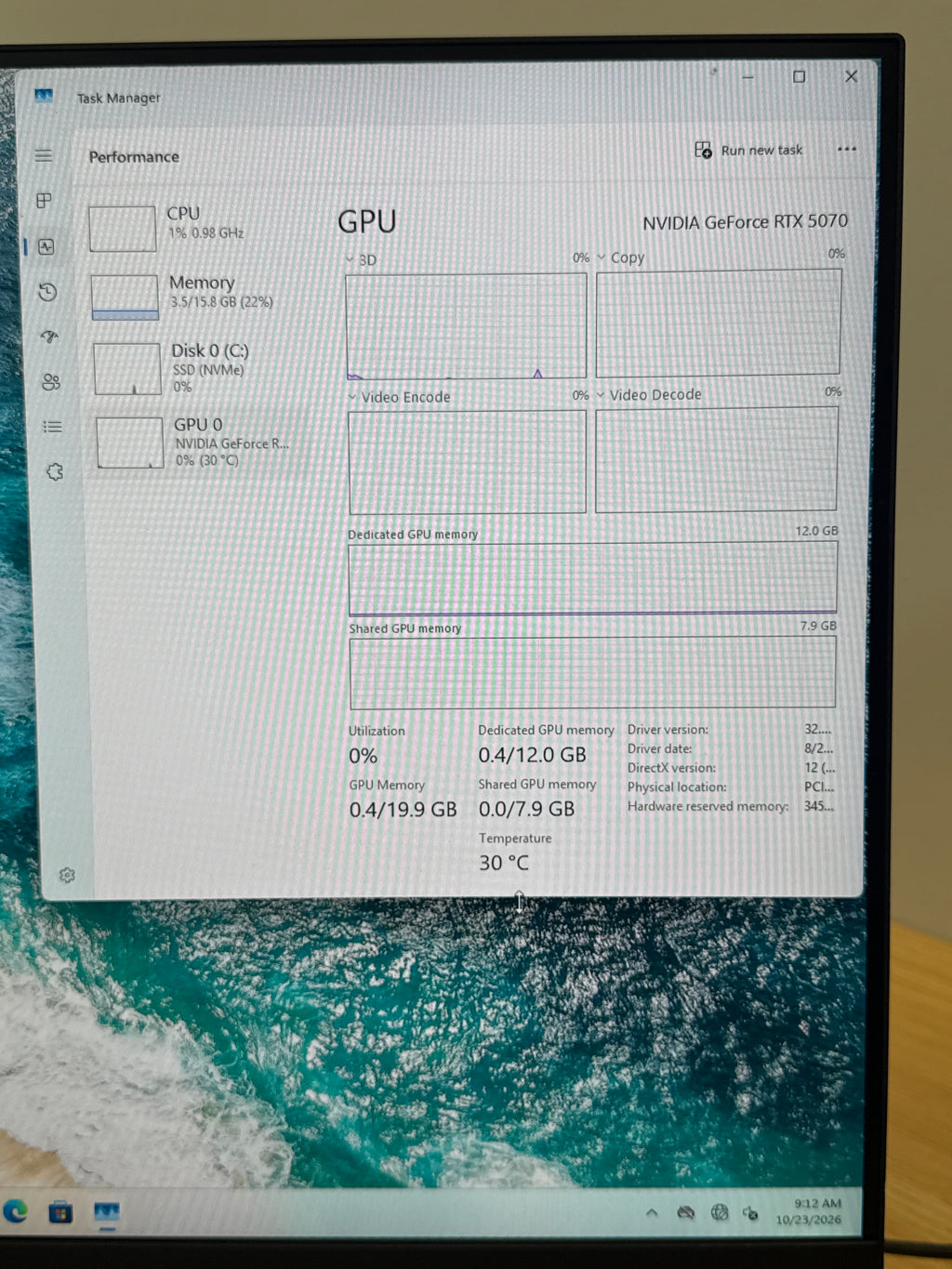The image size is (952, 1269).
Task: Select GPU 0 in the performance list
Action: [198, 442]
